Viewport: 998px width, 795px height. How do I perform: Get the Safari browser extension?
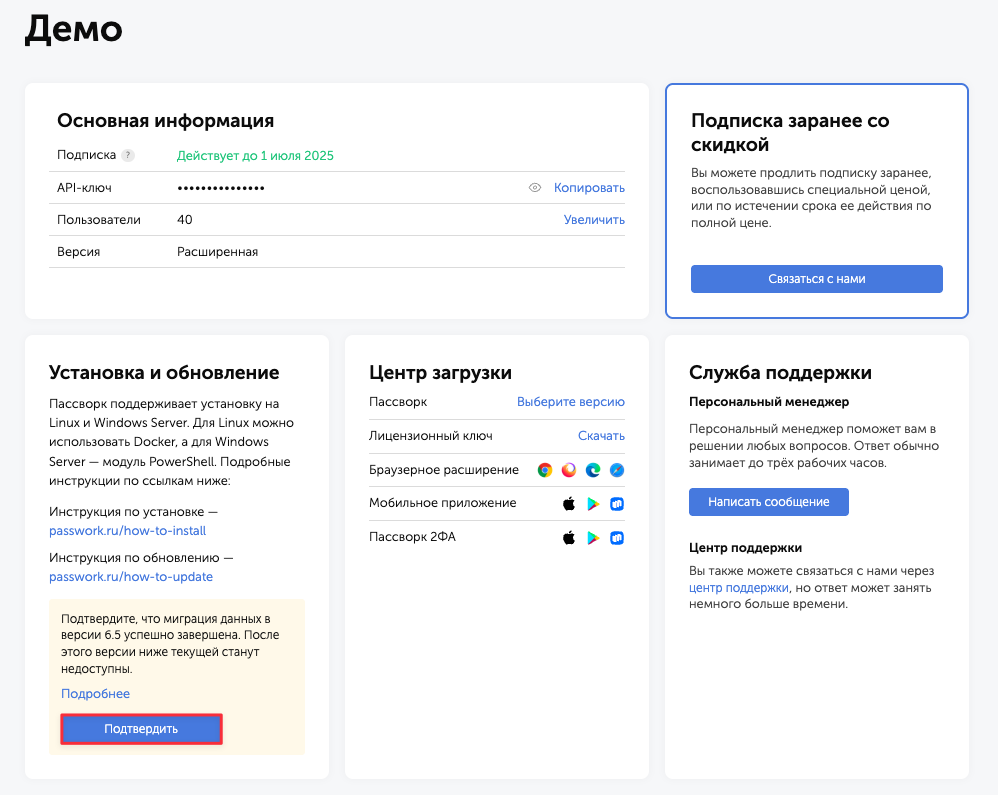click(x=617, y=470)
